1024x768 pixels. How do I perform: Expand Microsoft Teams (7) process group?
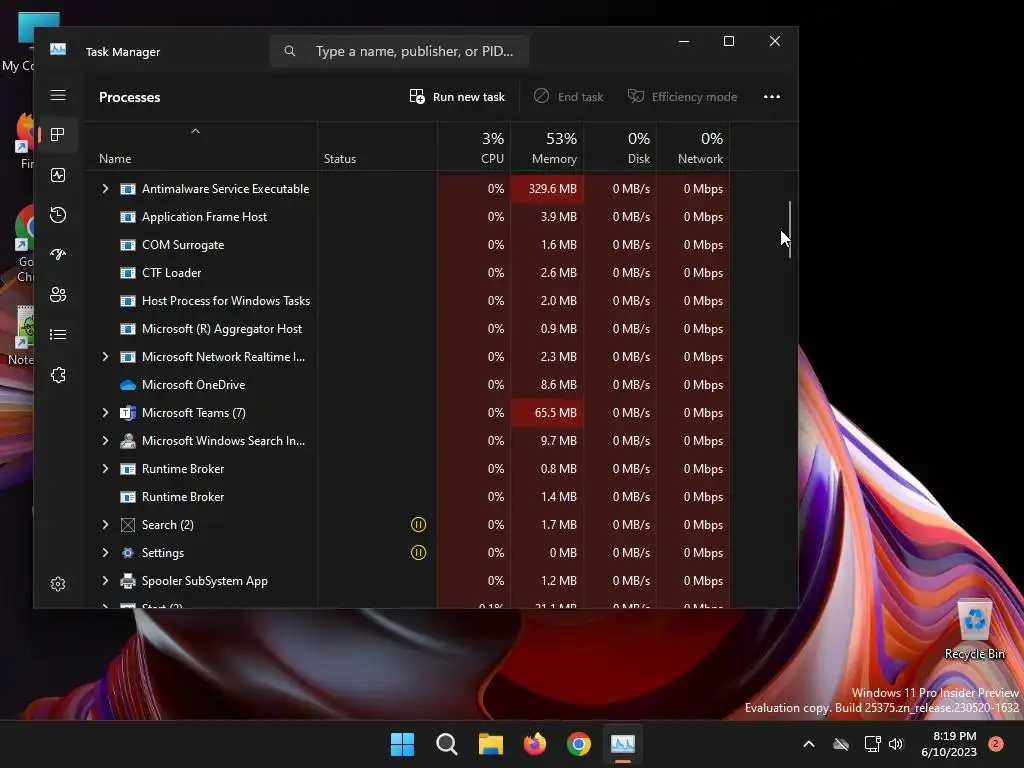coord(105,413)
